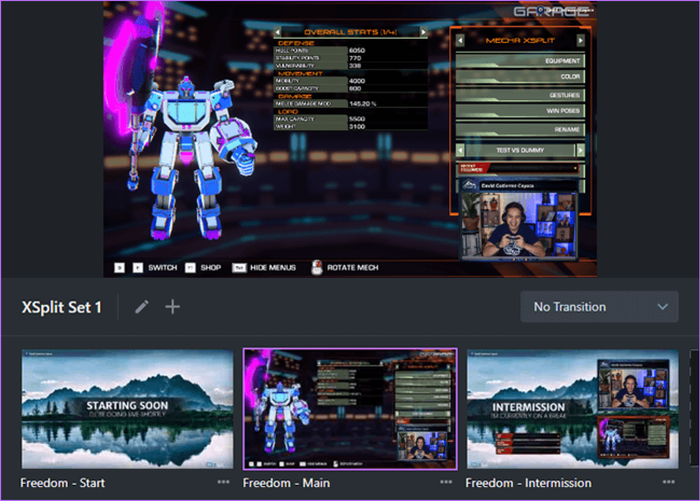
Task: Open the Gestures menu in preview
Action: click(x=520, y=95)
